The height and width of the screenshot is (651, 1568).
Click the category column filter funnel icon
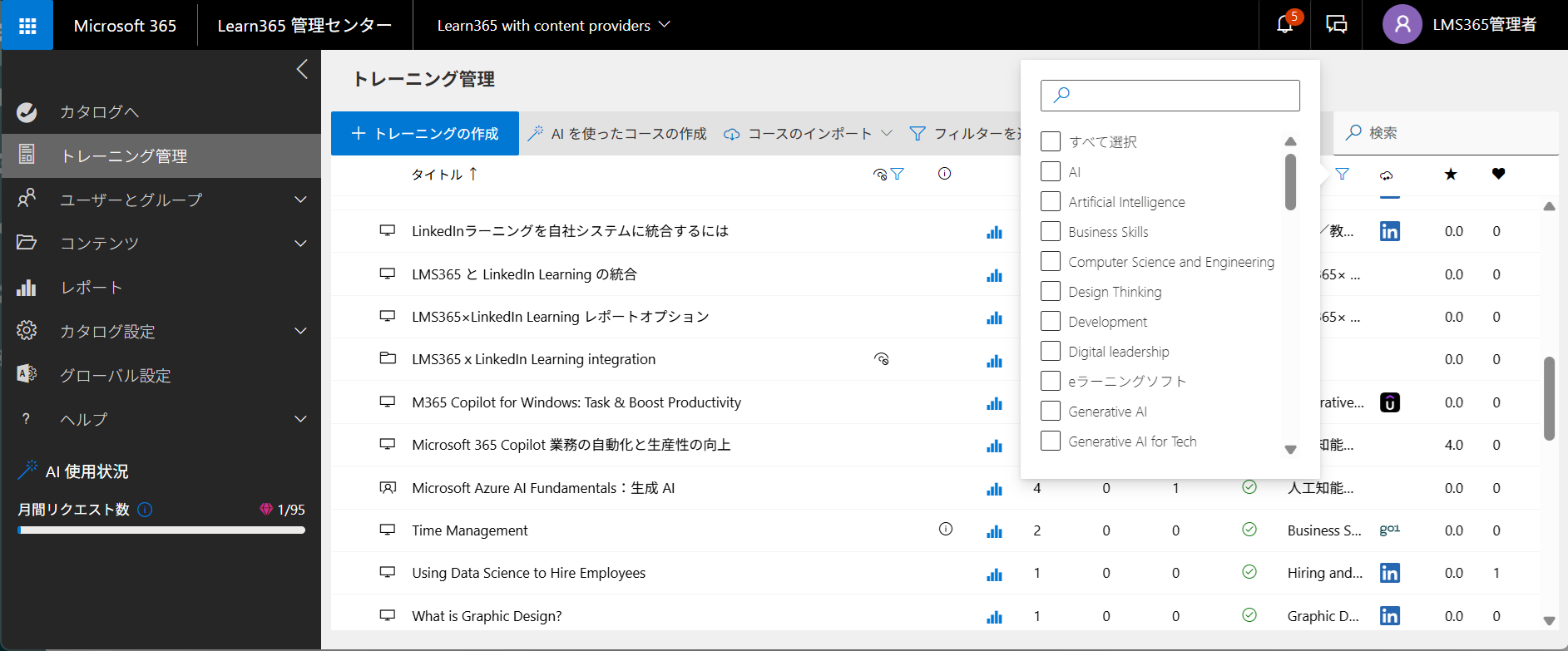coord(1342,174)
